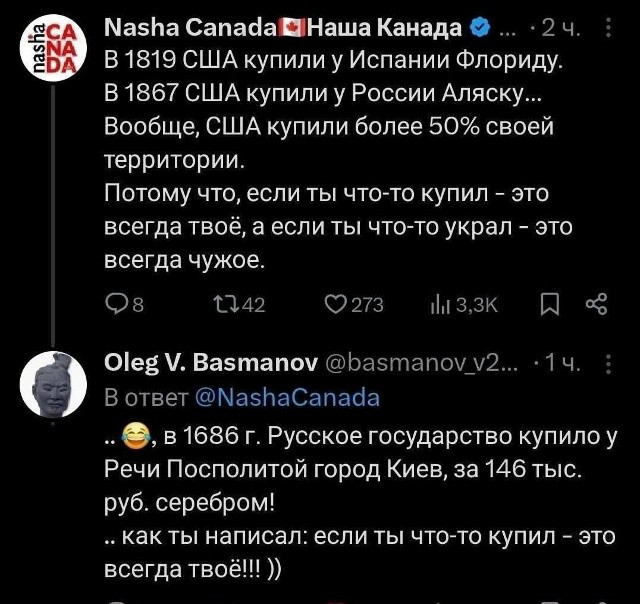Follow the @NashaCanada mention link
This screenshot has height=604, width=640.
(x=287, y=396)
